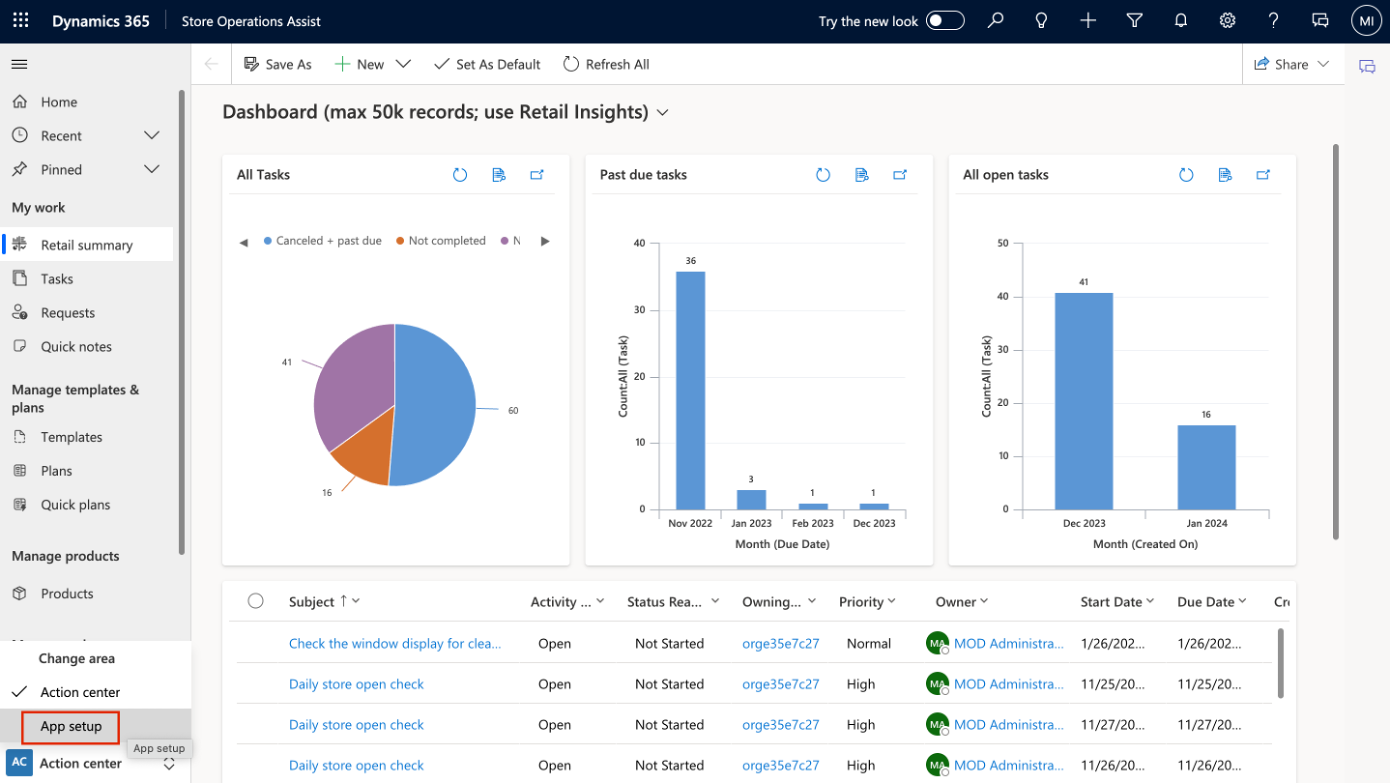Screen dimensions: 1390x784
Task: Open the settings gear in header
Action: click(x=1227, y=21)
